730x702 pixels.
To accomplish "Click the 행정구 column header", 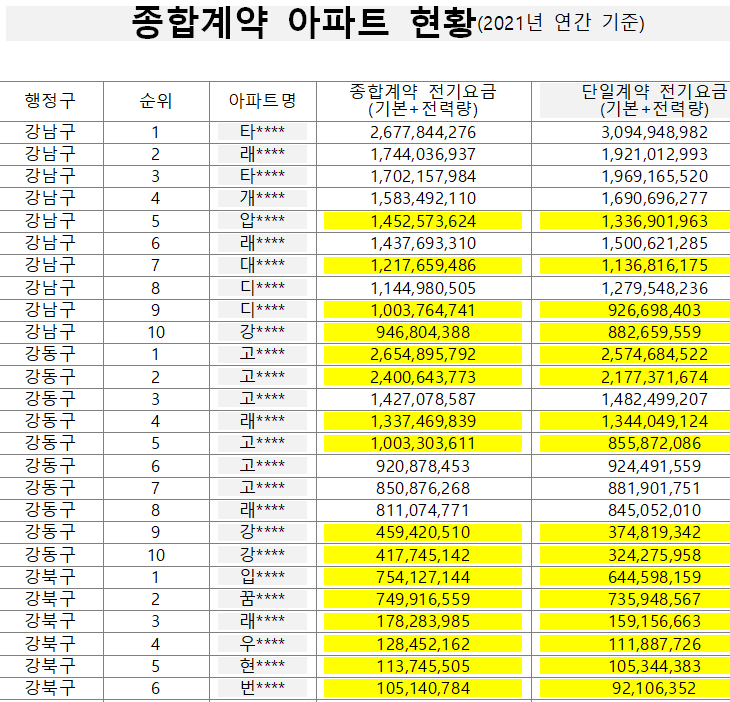I will (50, 101).
